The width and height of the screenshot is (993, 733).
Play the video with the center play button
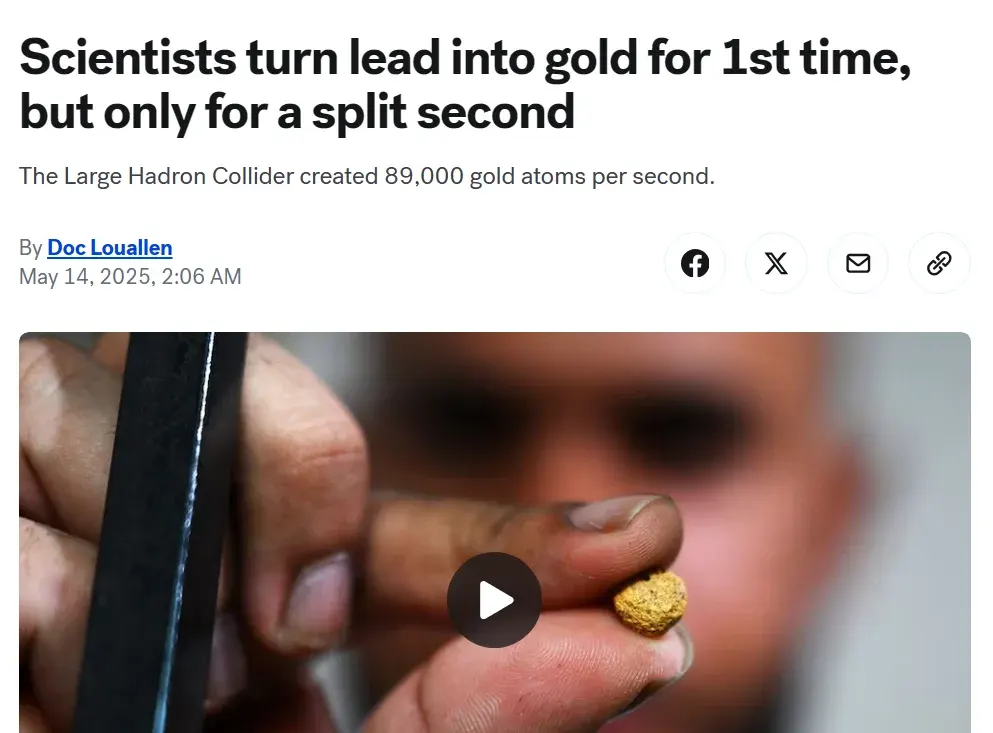pyautogui.click(x=494, y=599)
